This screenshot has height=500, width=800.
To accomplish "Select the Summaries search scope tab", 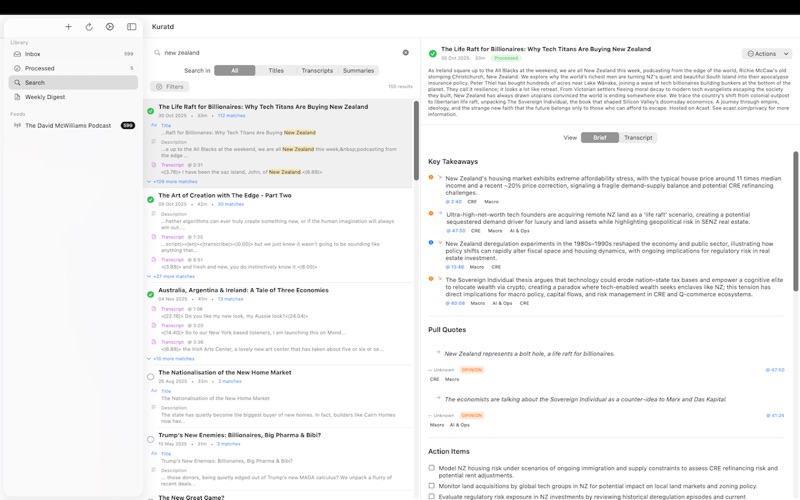I will tap(358, 70).
